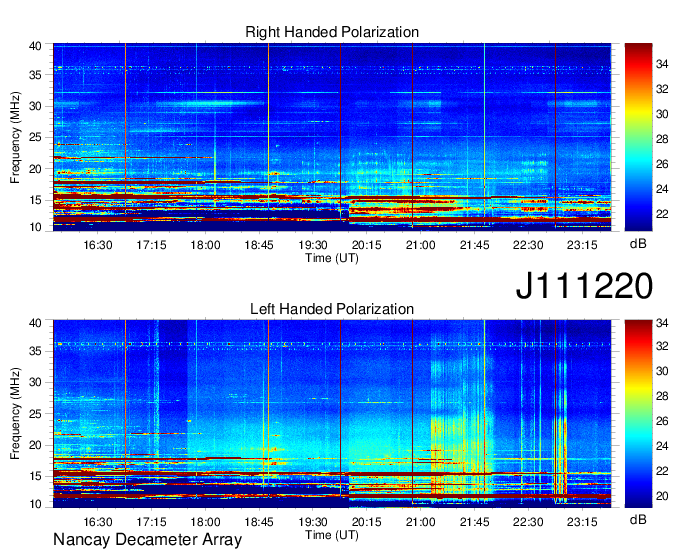Click value 34 on Left Handed colorbar

[x=662, y=322]
